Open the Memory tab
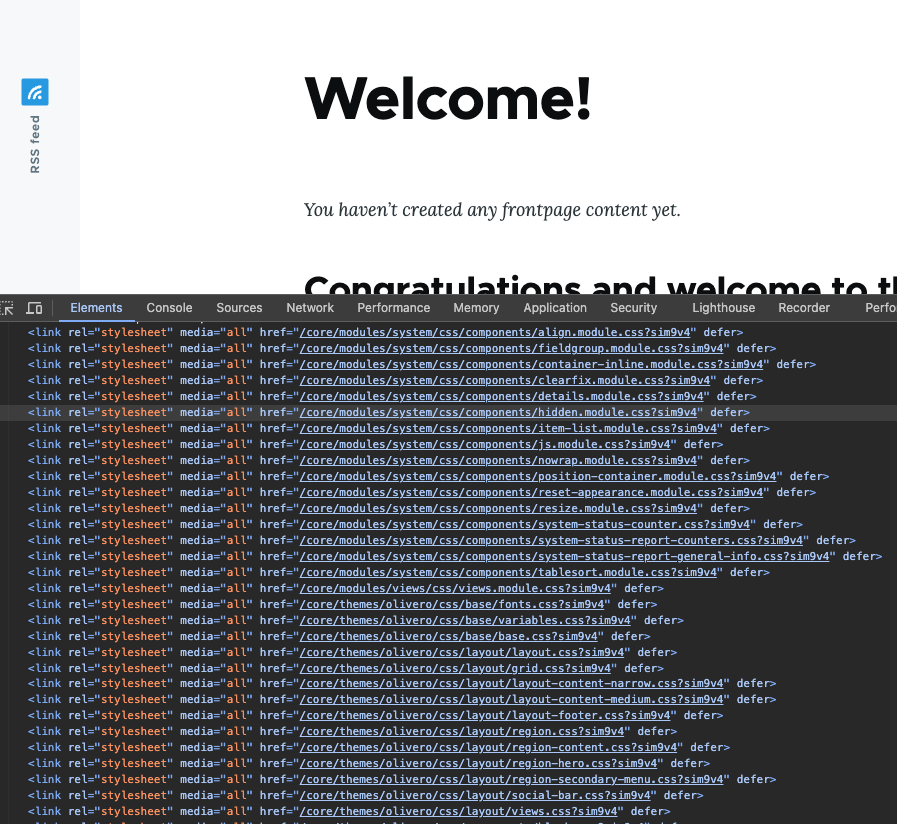The image size is (897, 824). (476, 308)
